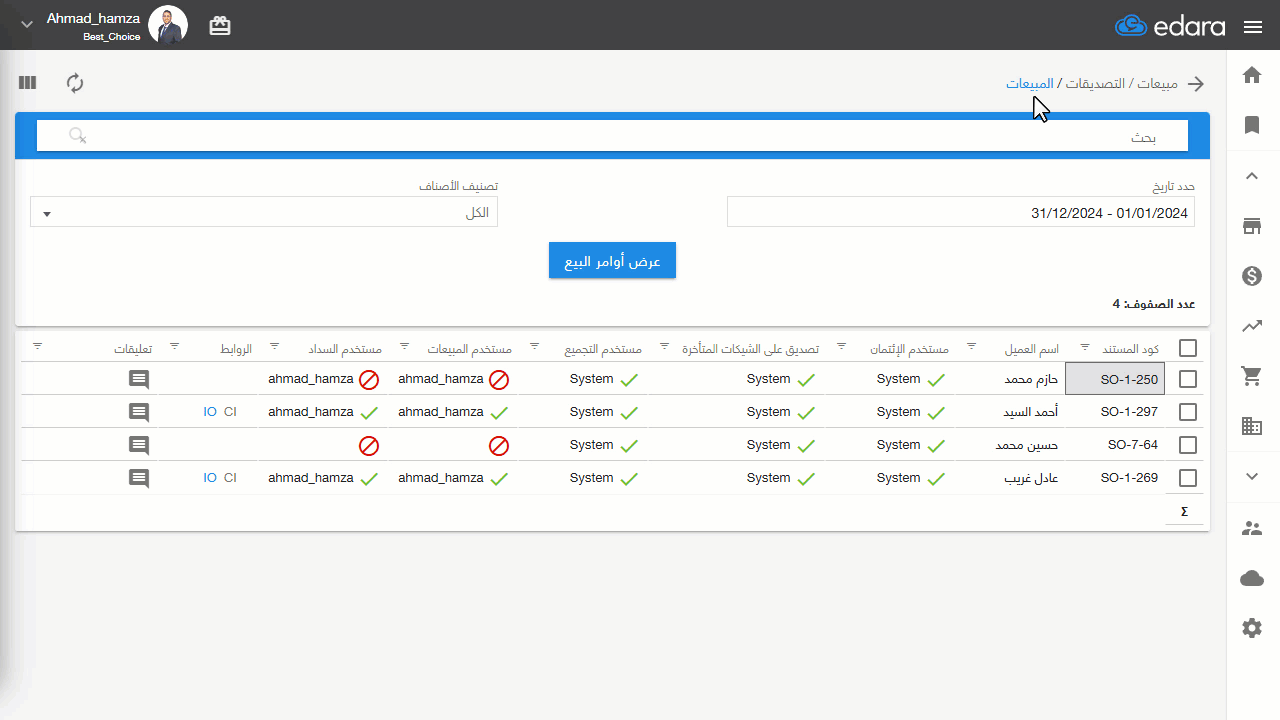Click the عرض أوامر البيع button
Viewport: 1280px width, 720px height.
[x=612, y=261]
